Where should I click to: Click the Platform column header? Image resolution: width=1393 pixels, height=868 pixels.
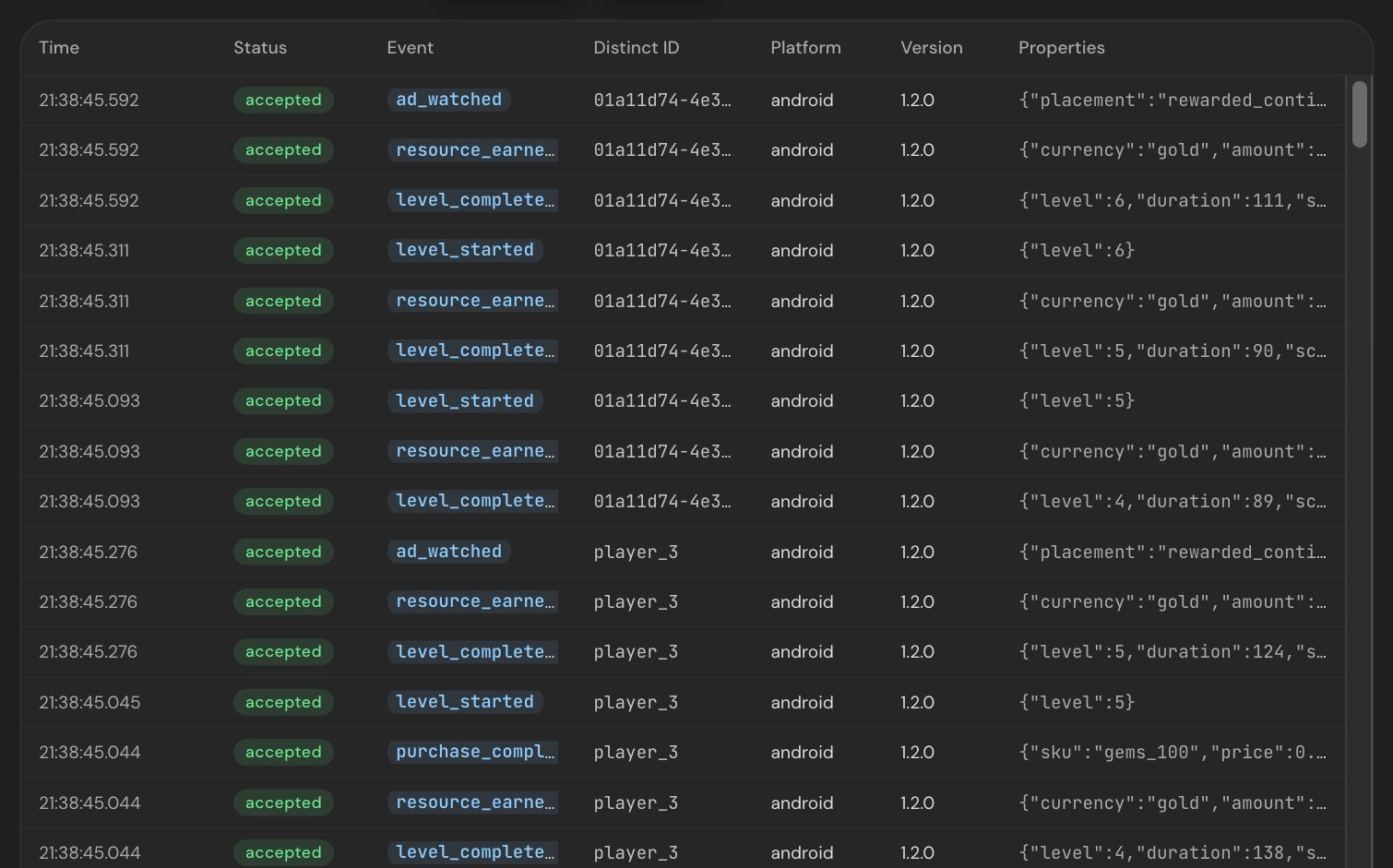[x=805, y=48]
